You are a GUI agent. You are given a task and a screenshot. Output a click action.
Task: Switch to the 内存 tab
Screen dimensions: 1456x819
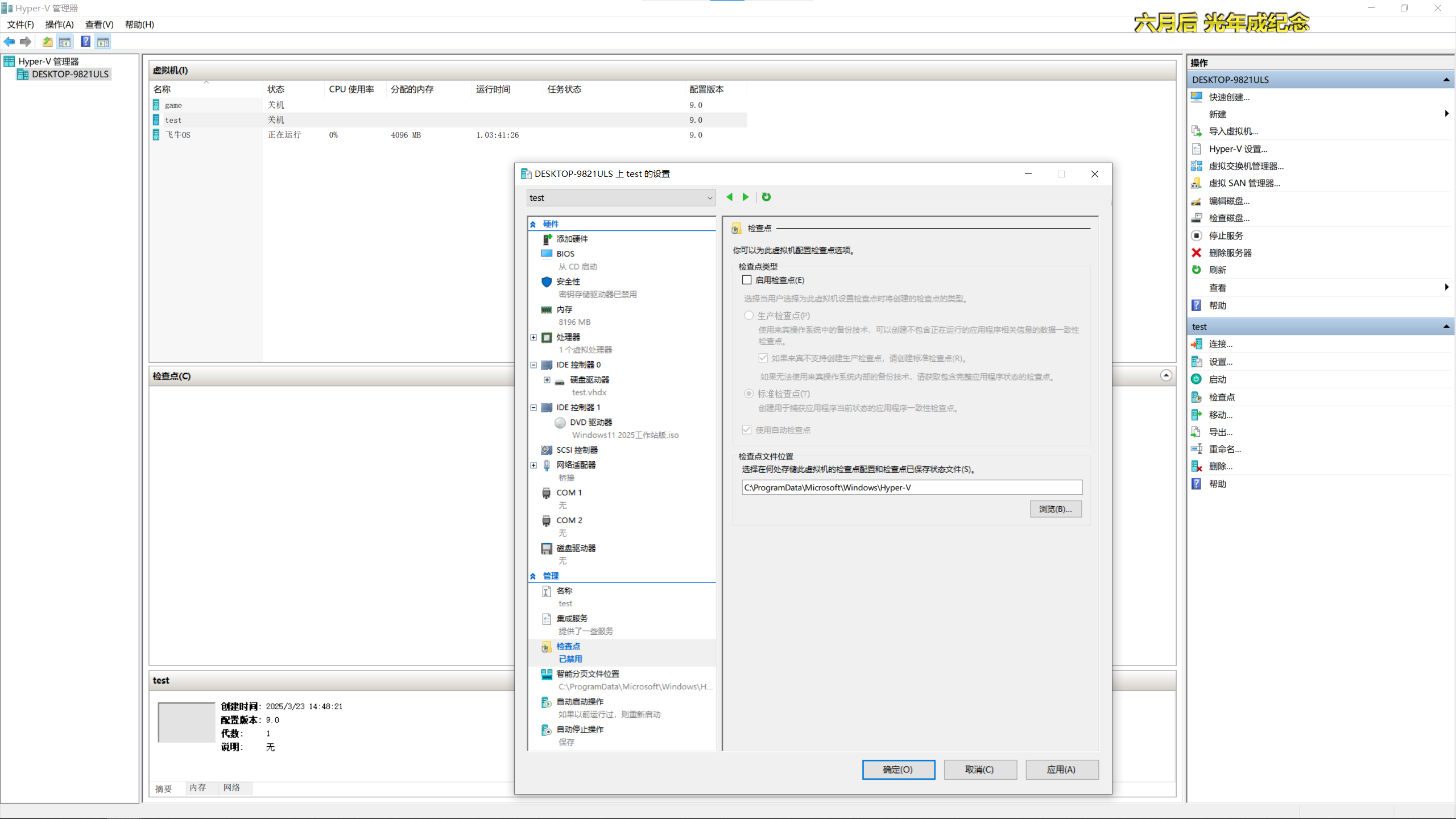click(198, 788)
